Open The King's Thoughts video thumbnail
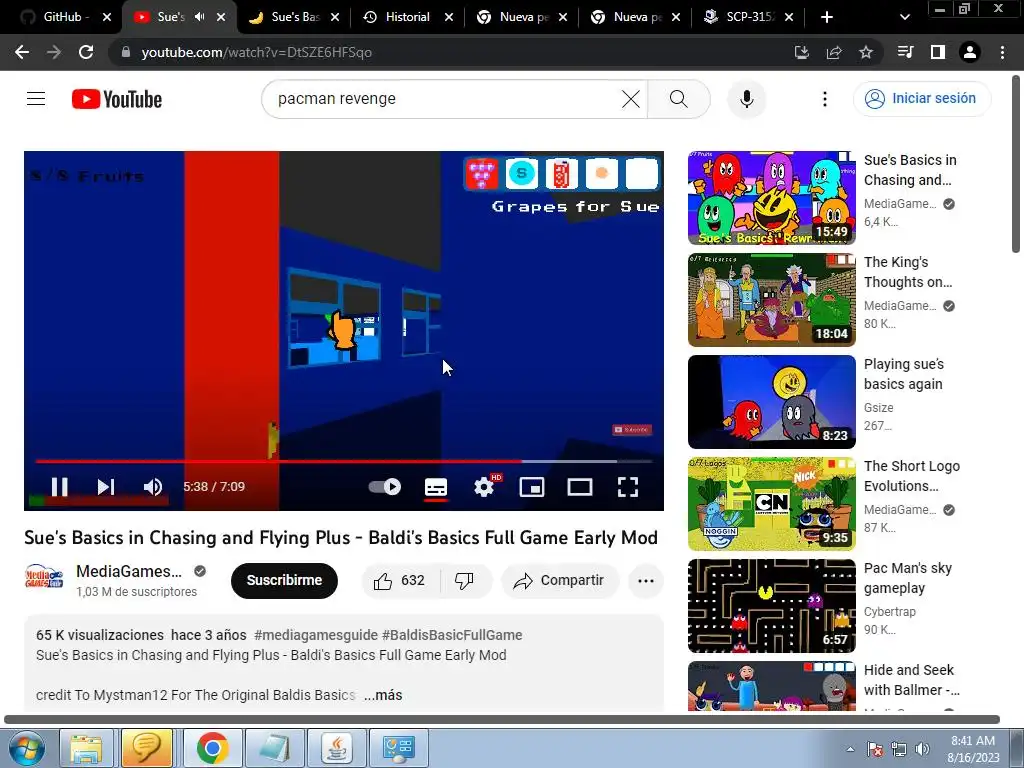 [x=771, y=300]
